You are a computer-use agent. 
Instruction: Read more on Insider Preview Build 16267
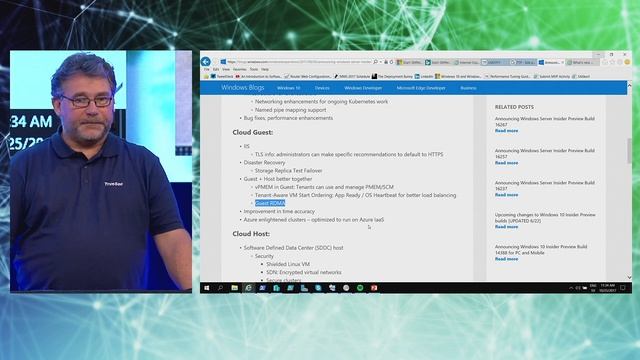click(506, 131)
